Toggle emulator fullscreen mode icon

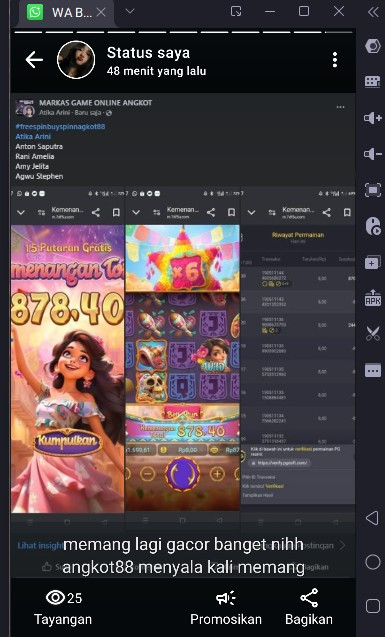point(372,190)
